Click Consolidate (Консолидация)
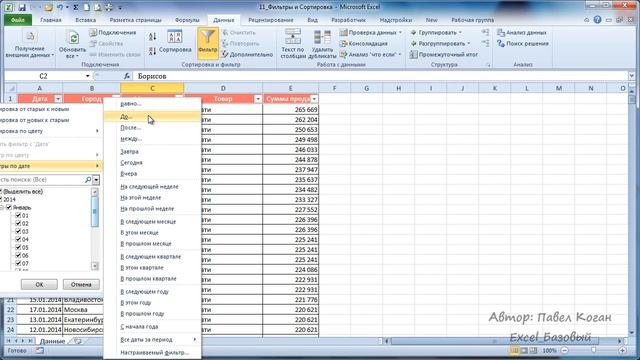Screen dimensions: 640x360 pos(364,43)
